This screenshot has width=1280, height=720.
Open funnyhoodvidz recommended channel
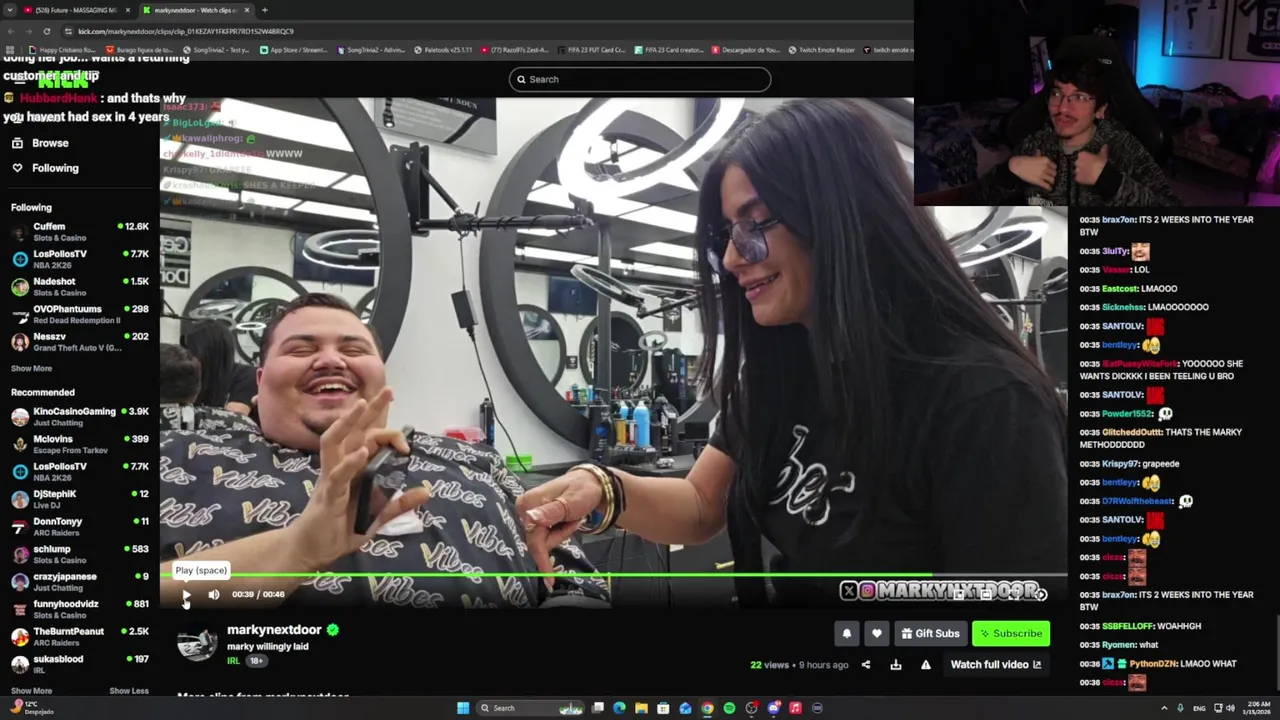click(x=80, y=609)
